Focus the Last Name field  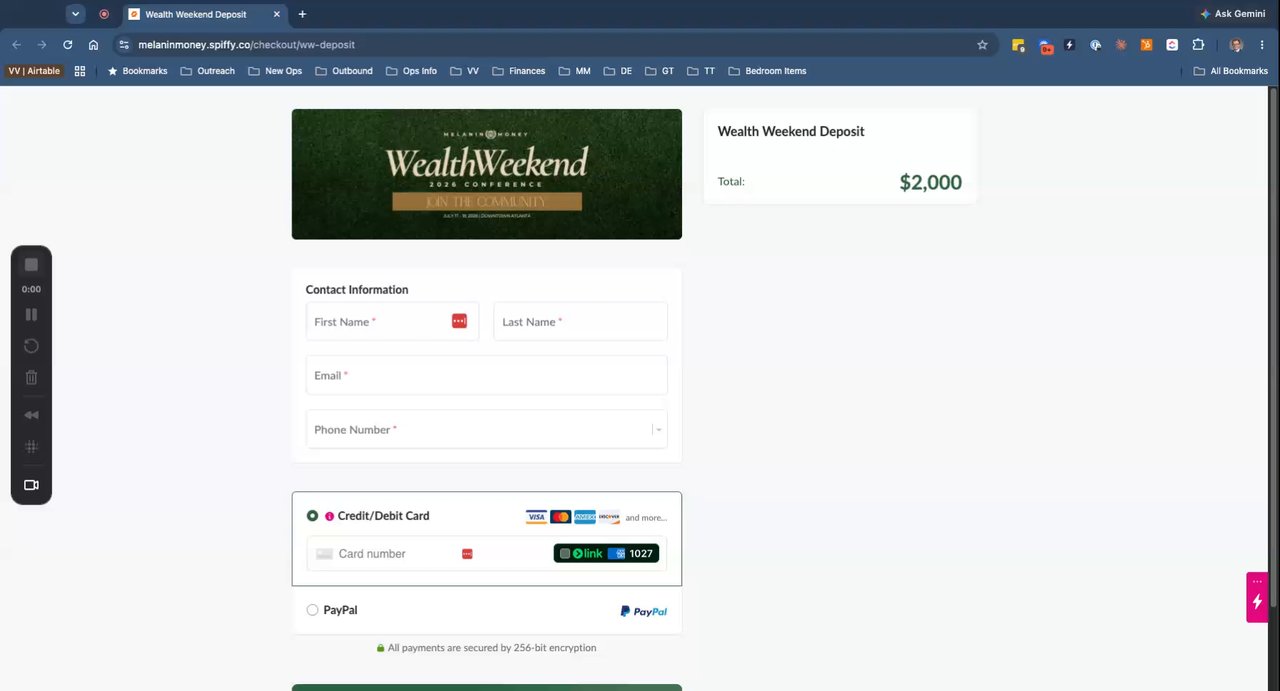580,321
